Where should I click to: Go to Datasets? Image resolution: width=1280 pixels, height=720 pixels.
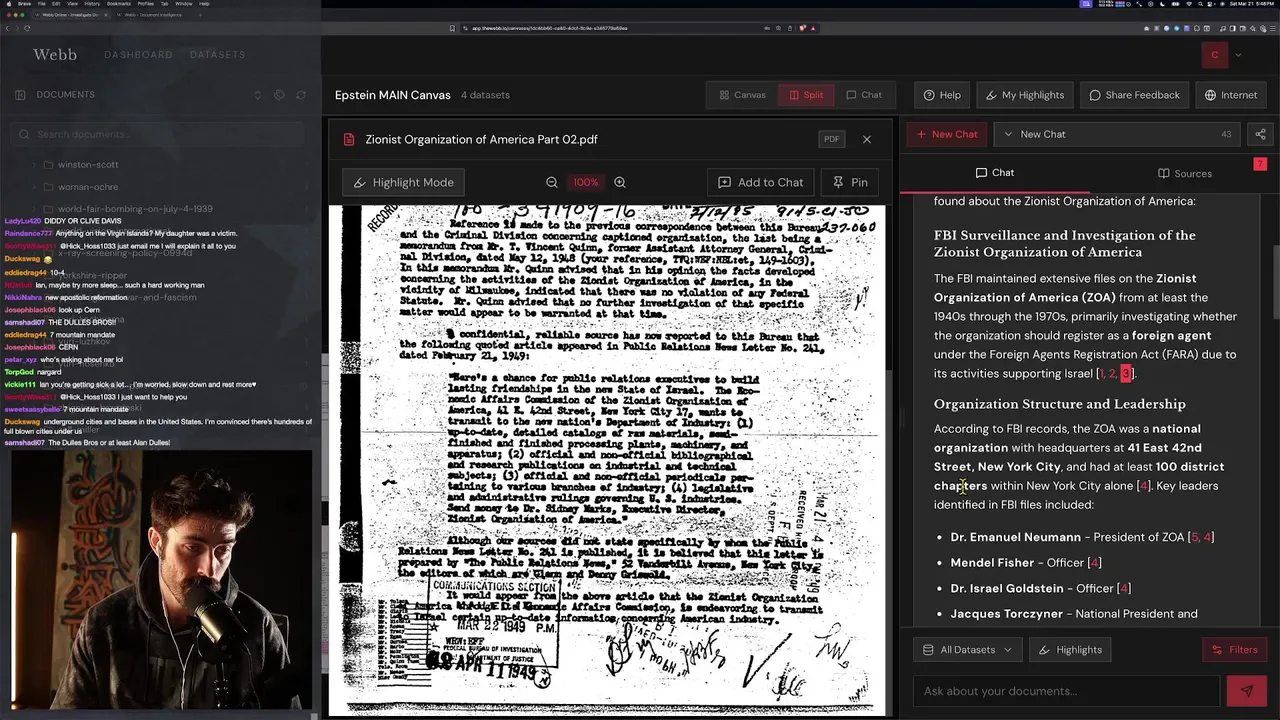click(217, 55)
